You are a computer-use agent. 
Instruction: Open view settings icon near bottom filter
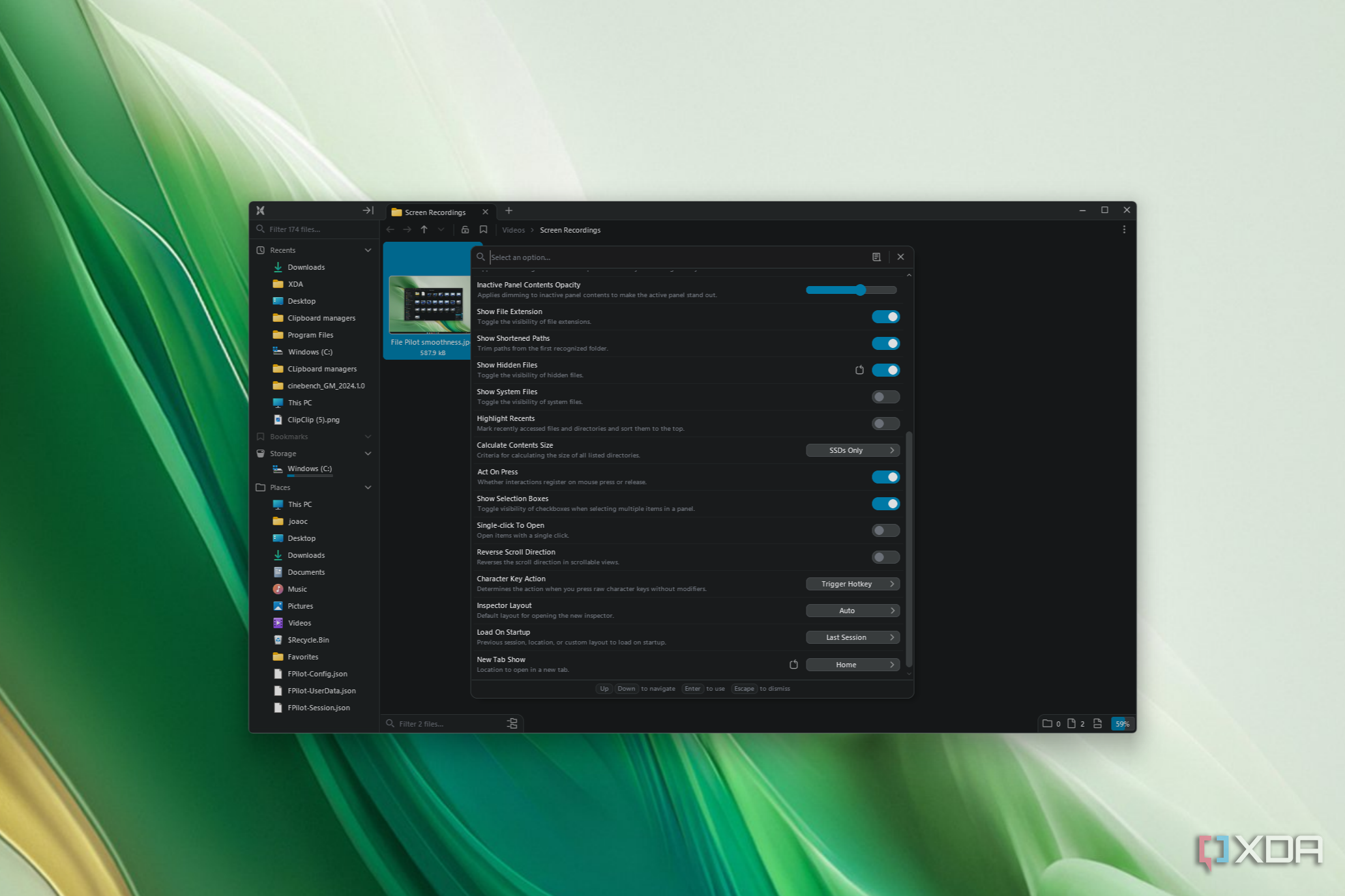512,723
